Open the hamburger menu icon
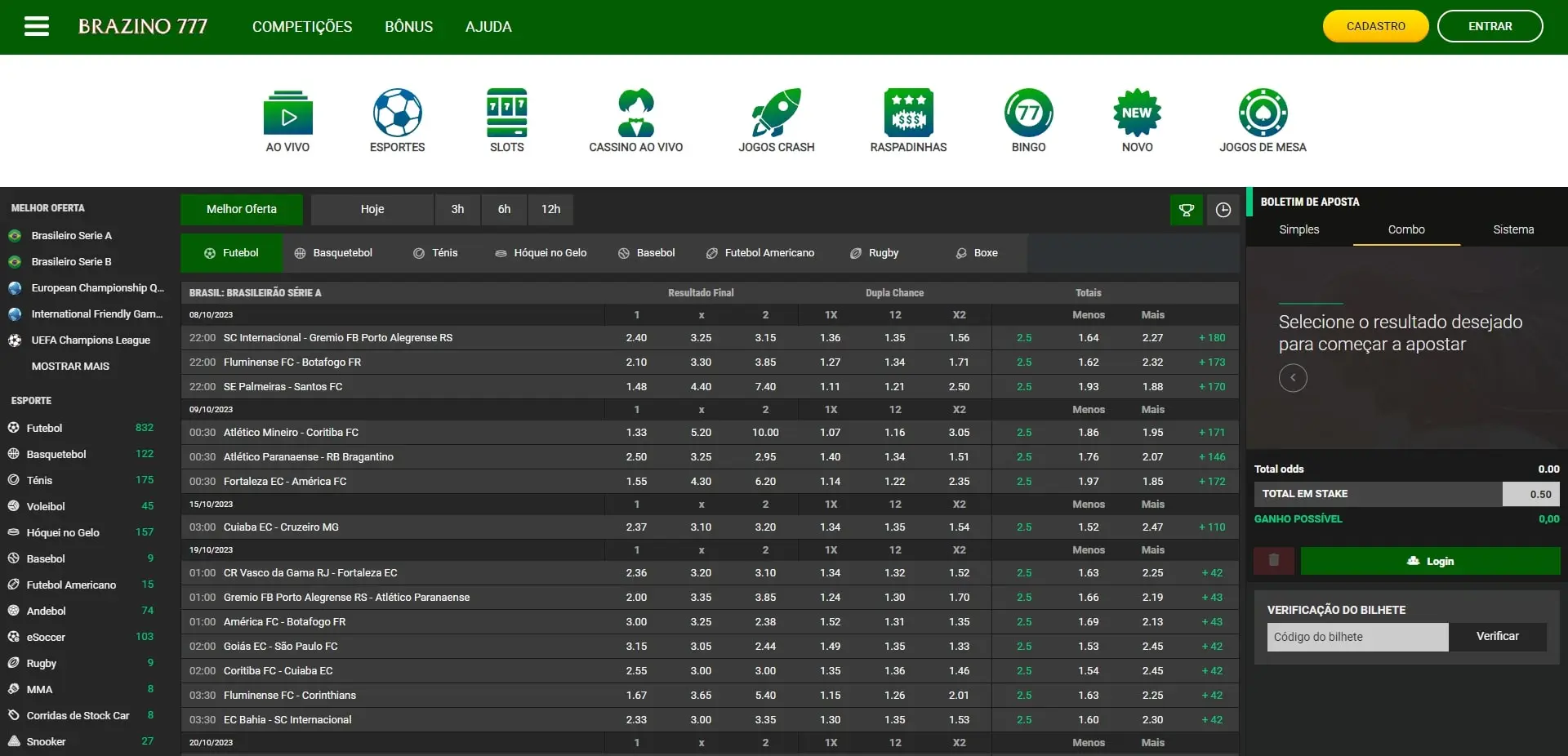Viewport: 1568px width, 756px height. click(37, 26)
